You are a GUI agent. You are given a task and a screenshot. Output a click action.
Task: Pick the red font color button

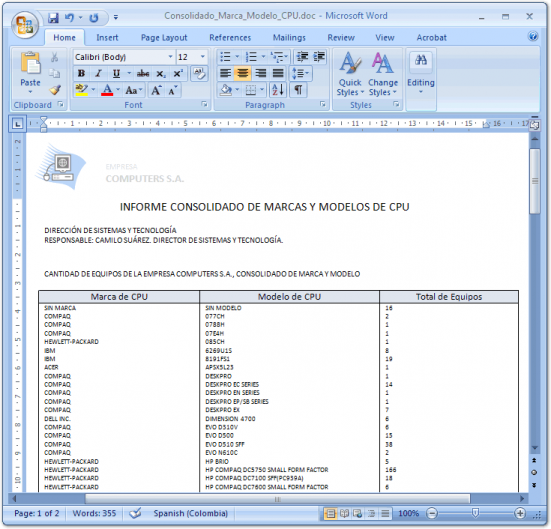click(x=107, y=90)
